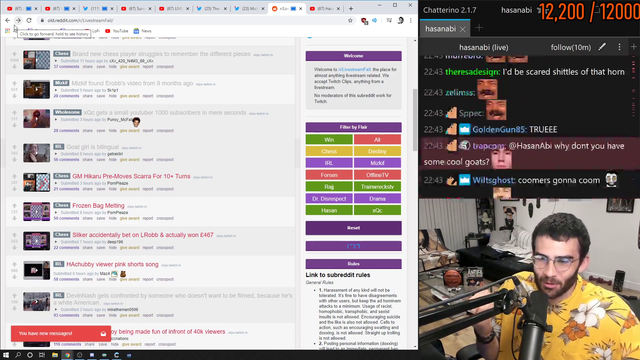
Task: Filter by the IRL flair button
Action: (329, 163)
